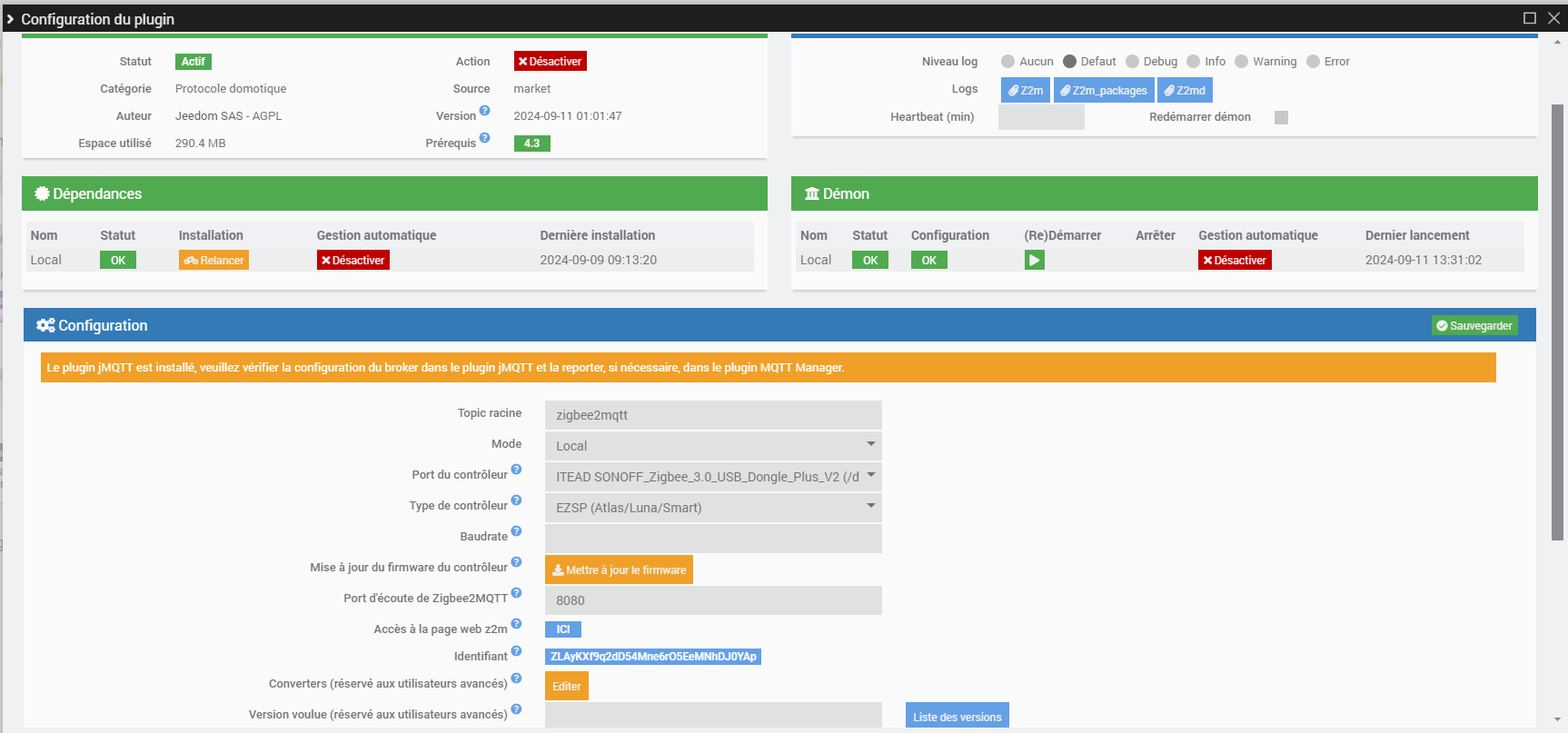Viewport: 1568px width, 733px height.
Task: Choose the Debug log level
Action: tap(1132, 62)
